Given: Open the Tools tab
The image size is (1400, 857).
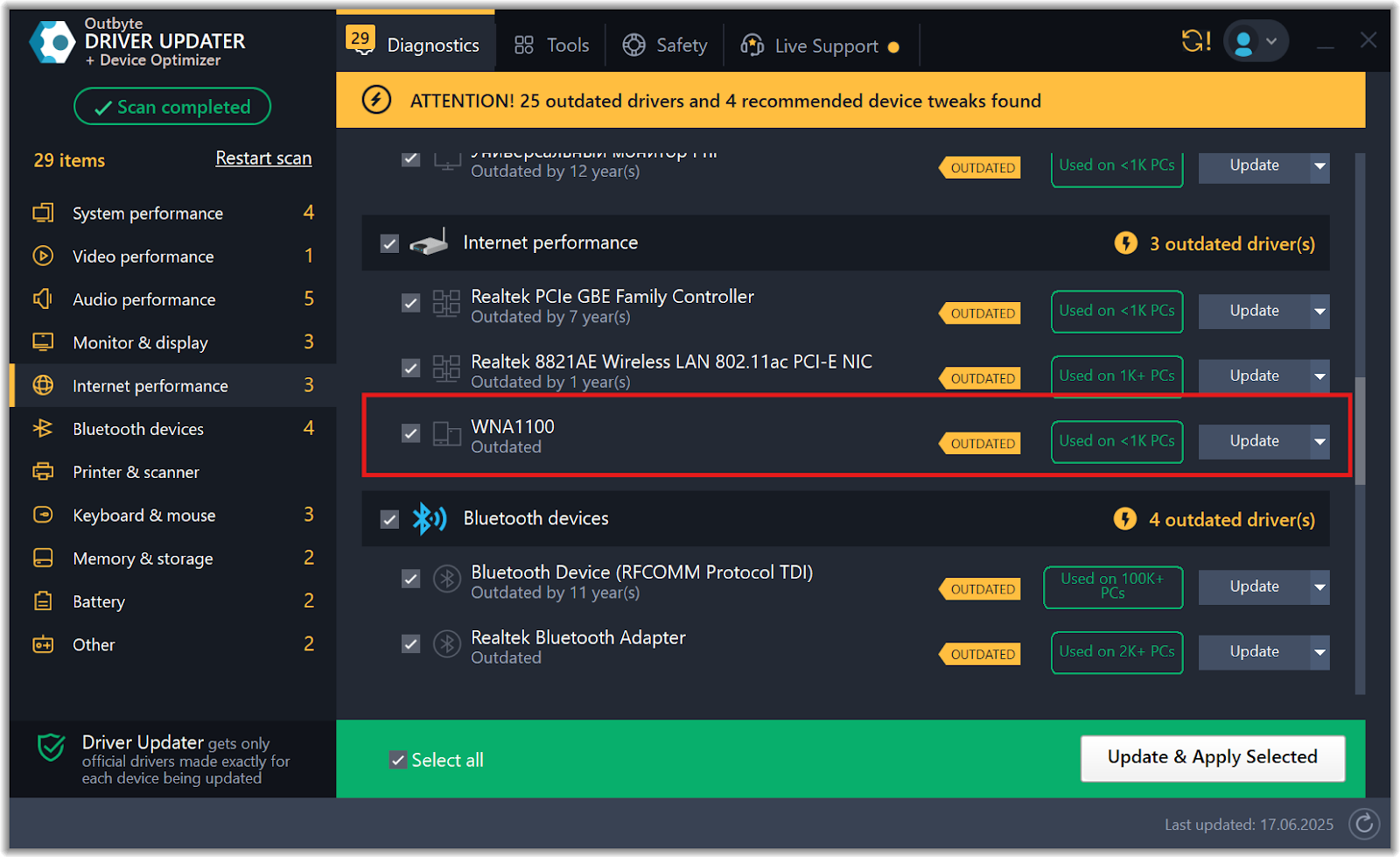Looking at the screenshot, I should coord(551,45).
